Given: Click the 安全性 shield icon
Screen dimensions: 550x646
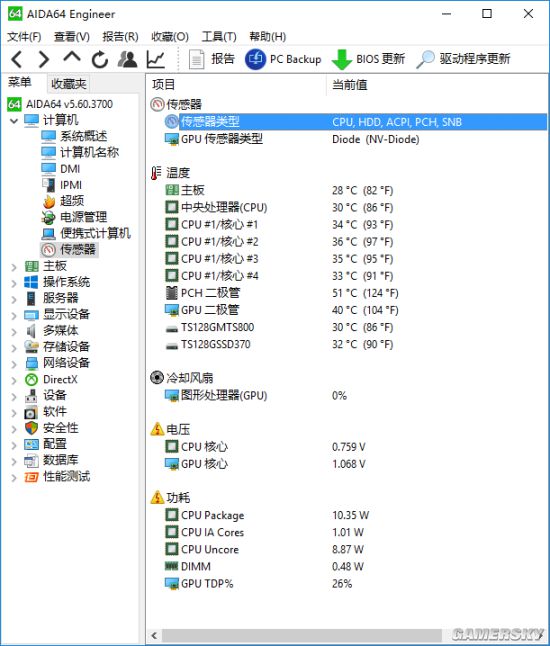Looking at the screenshot, I should click(x=31, y=428).
